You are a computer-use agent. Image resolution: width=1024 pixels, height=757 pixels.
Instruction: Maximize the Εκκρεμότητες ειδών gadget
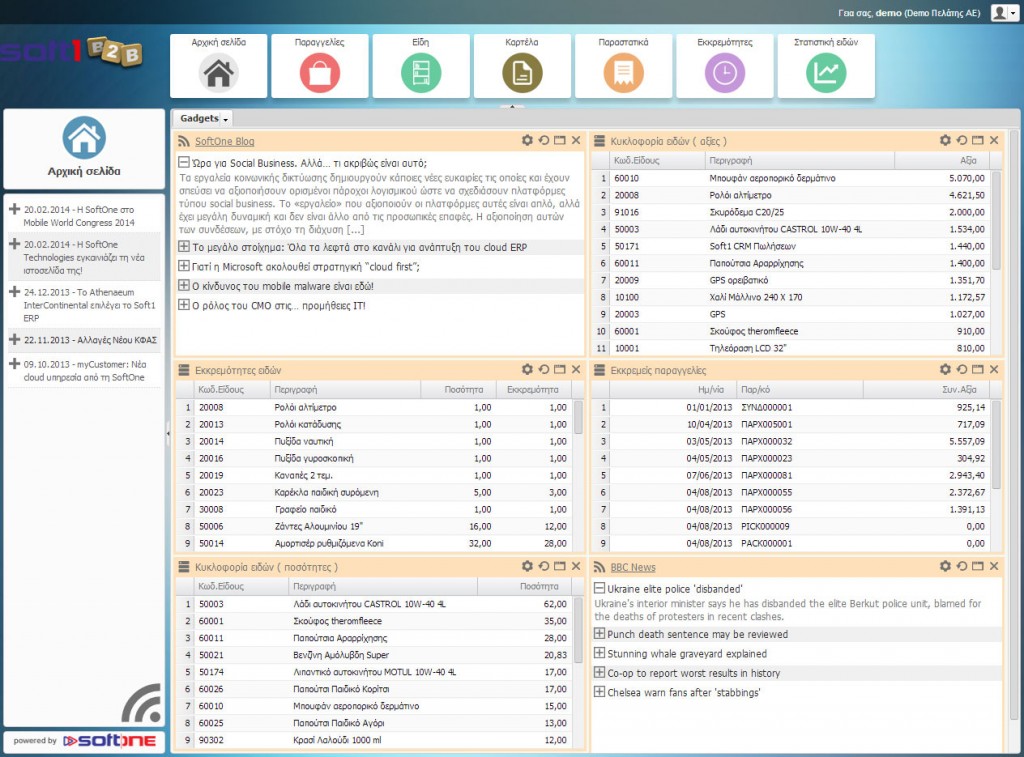560,370
